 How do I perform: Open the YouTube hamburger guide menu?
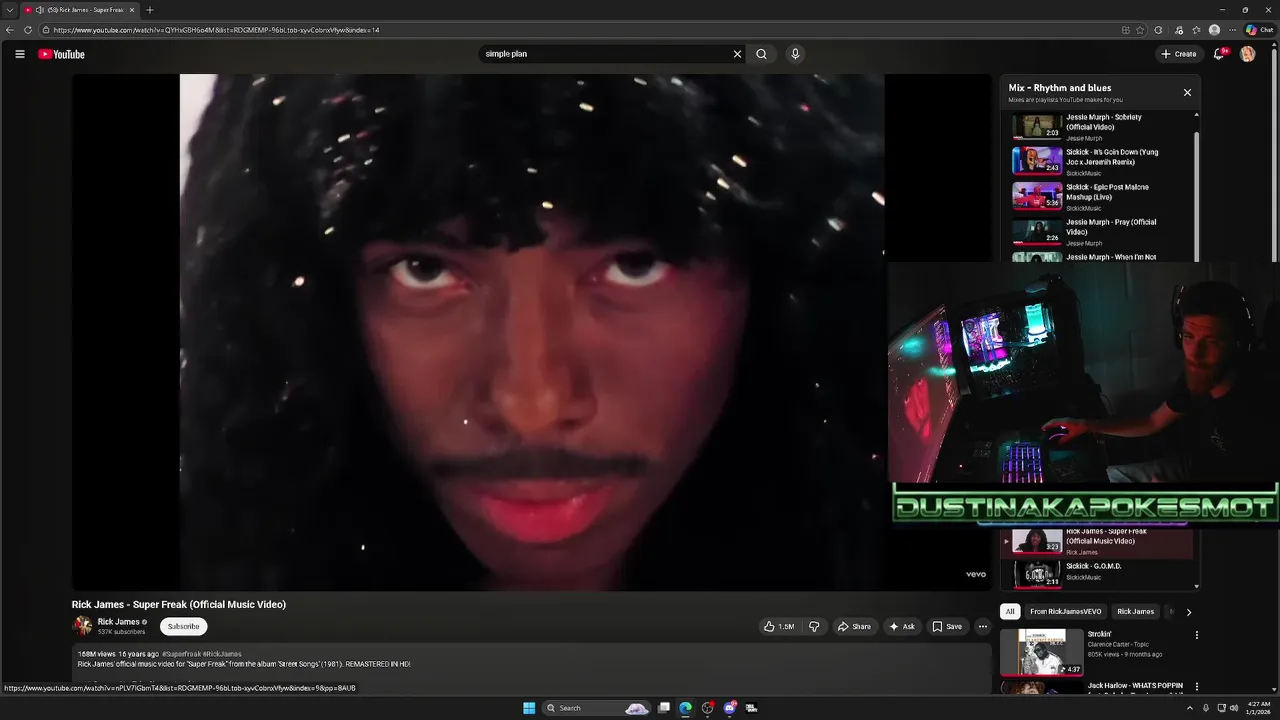pyautogui.click(x=19, y=54)
